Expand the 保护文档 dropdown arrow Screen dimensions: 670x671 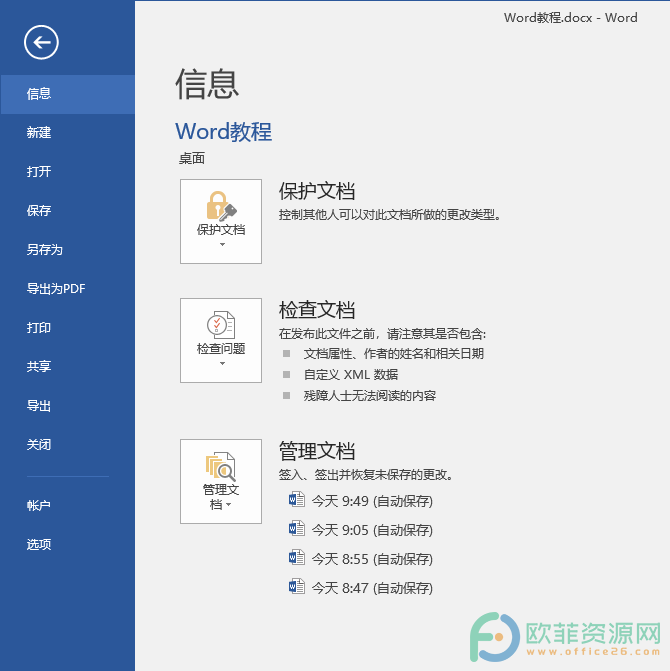pyautogui.click(x=222, y=245)
